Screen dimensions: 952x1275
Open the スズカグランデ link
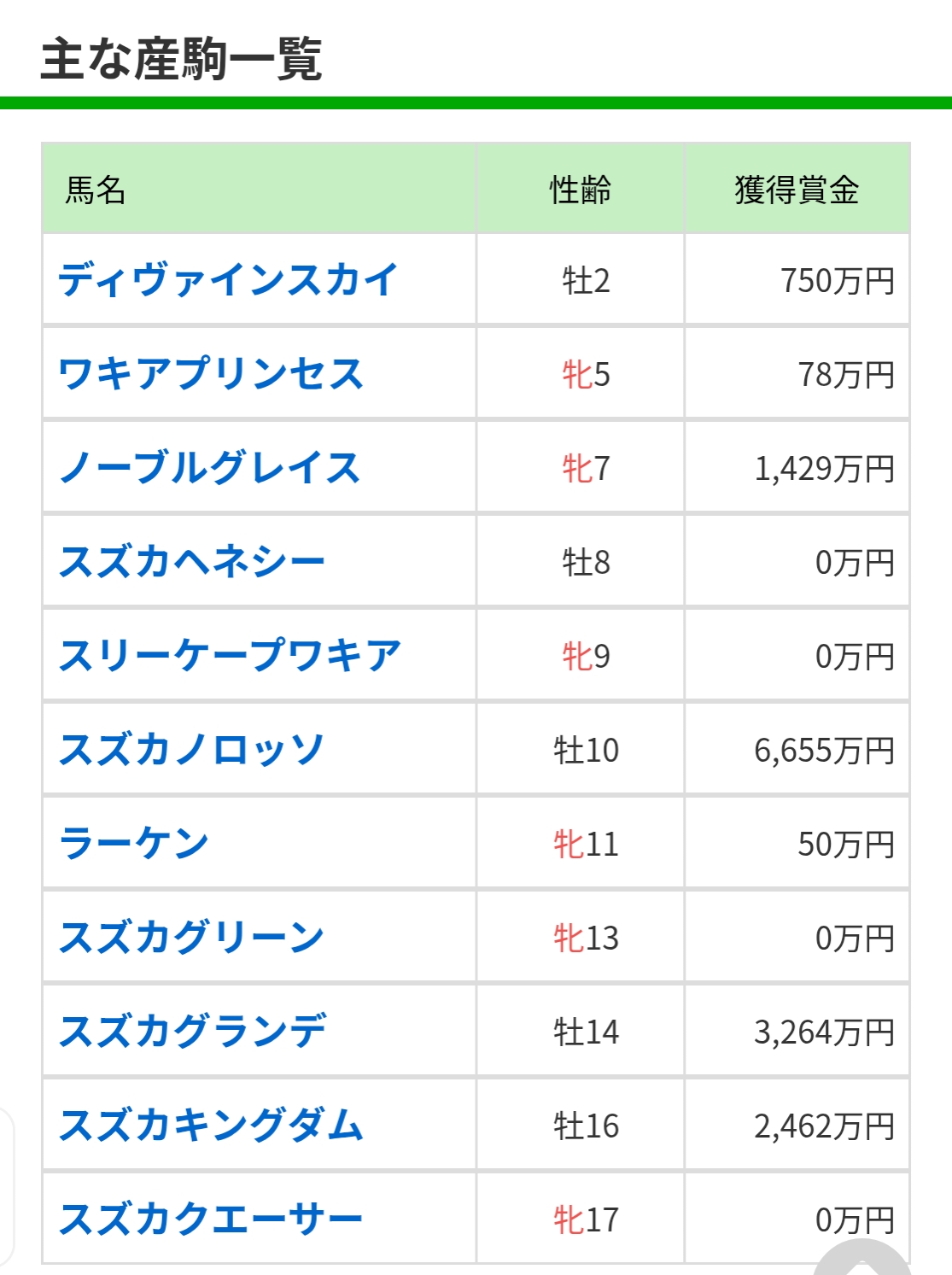pos(193,1032)
